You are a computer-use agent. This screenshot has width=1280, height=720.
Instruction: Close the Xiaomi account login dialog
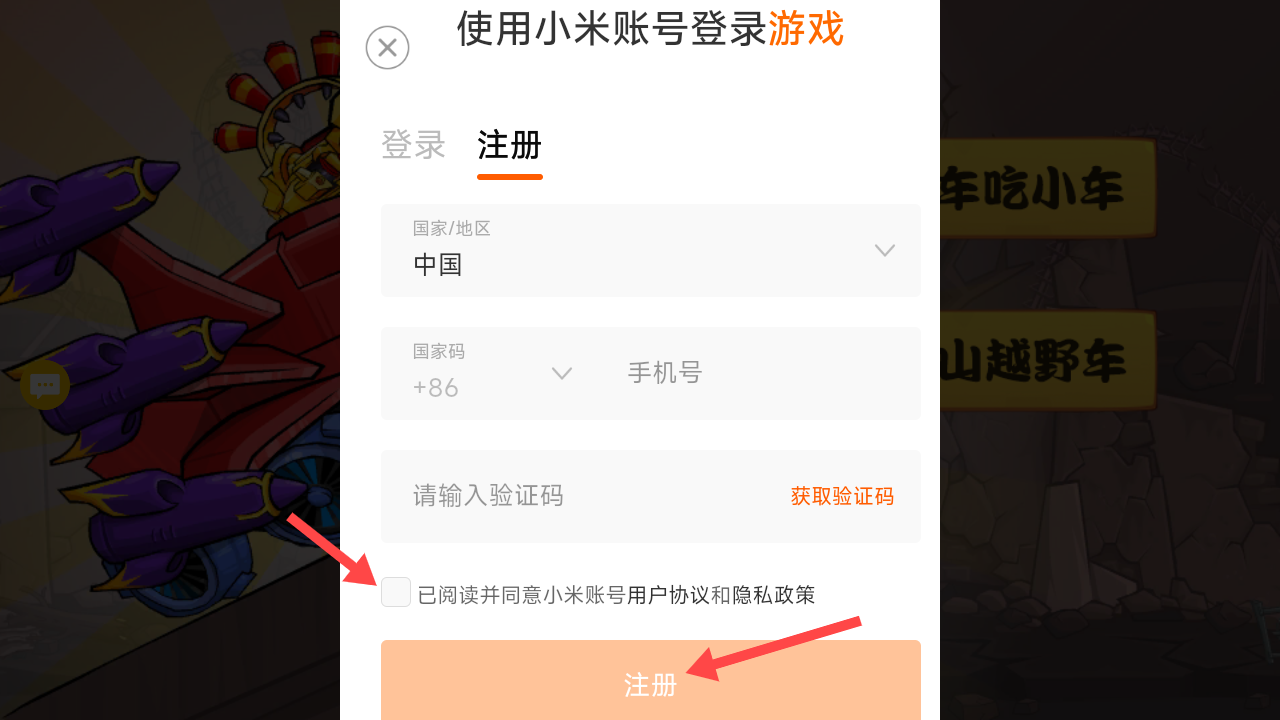point(387,47)
